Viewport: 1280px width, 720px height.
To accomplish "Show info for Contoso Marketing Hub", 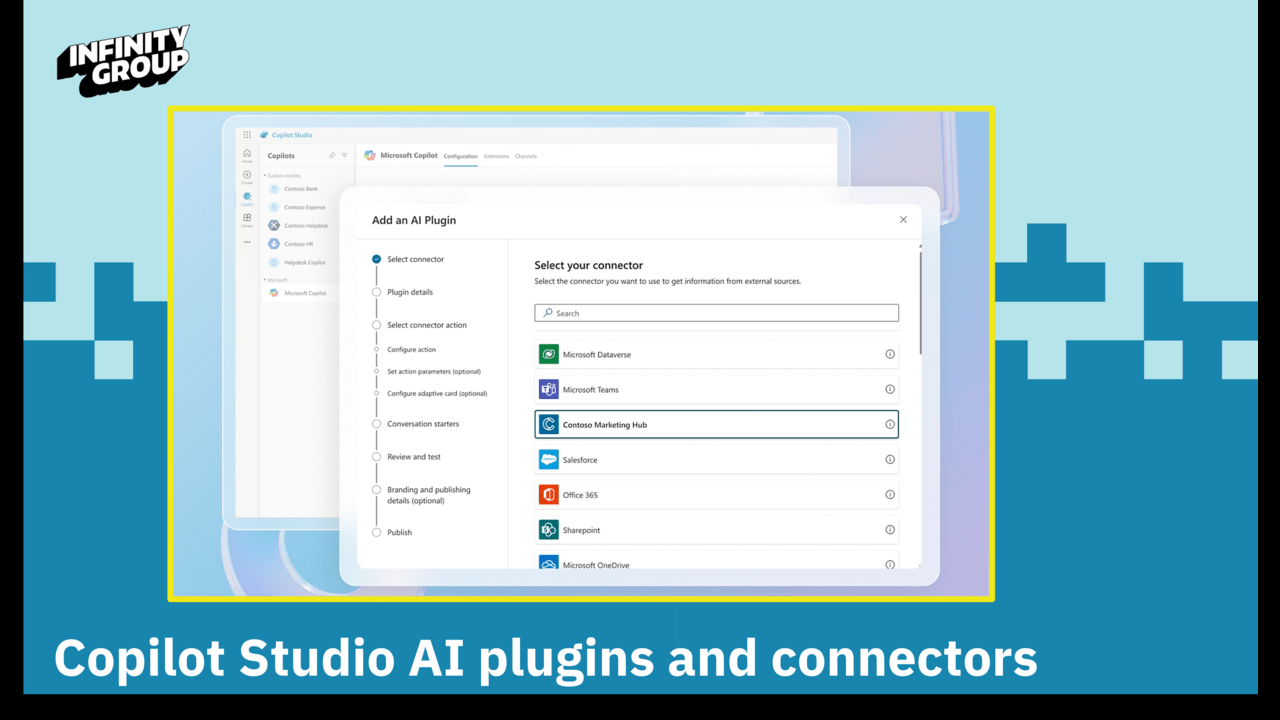I will (890, 424).
